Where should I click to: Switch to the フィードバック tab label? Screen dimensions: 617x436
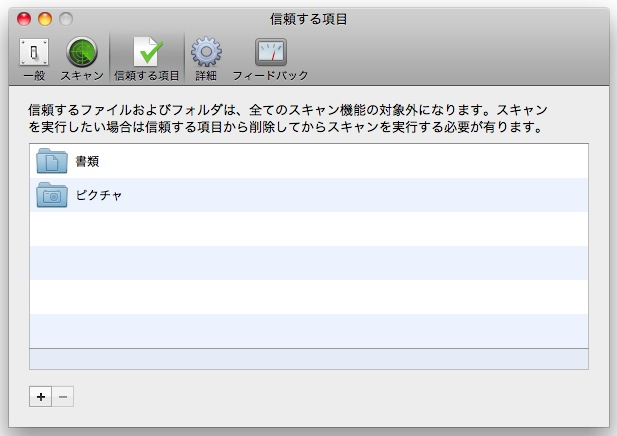[x=270, y=75]
